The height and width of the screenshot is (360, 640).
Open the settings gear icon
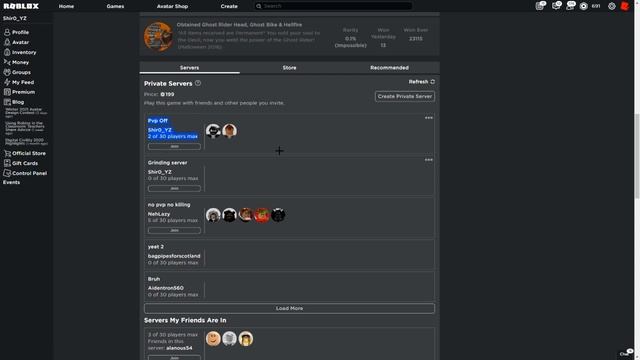pos(611,6)
